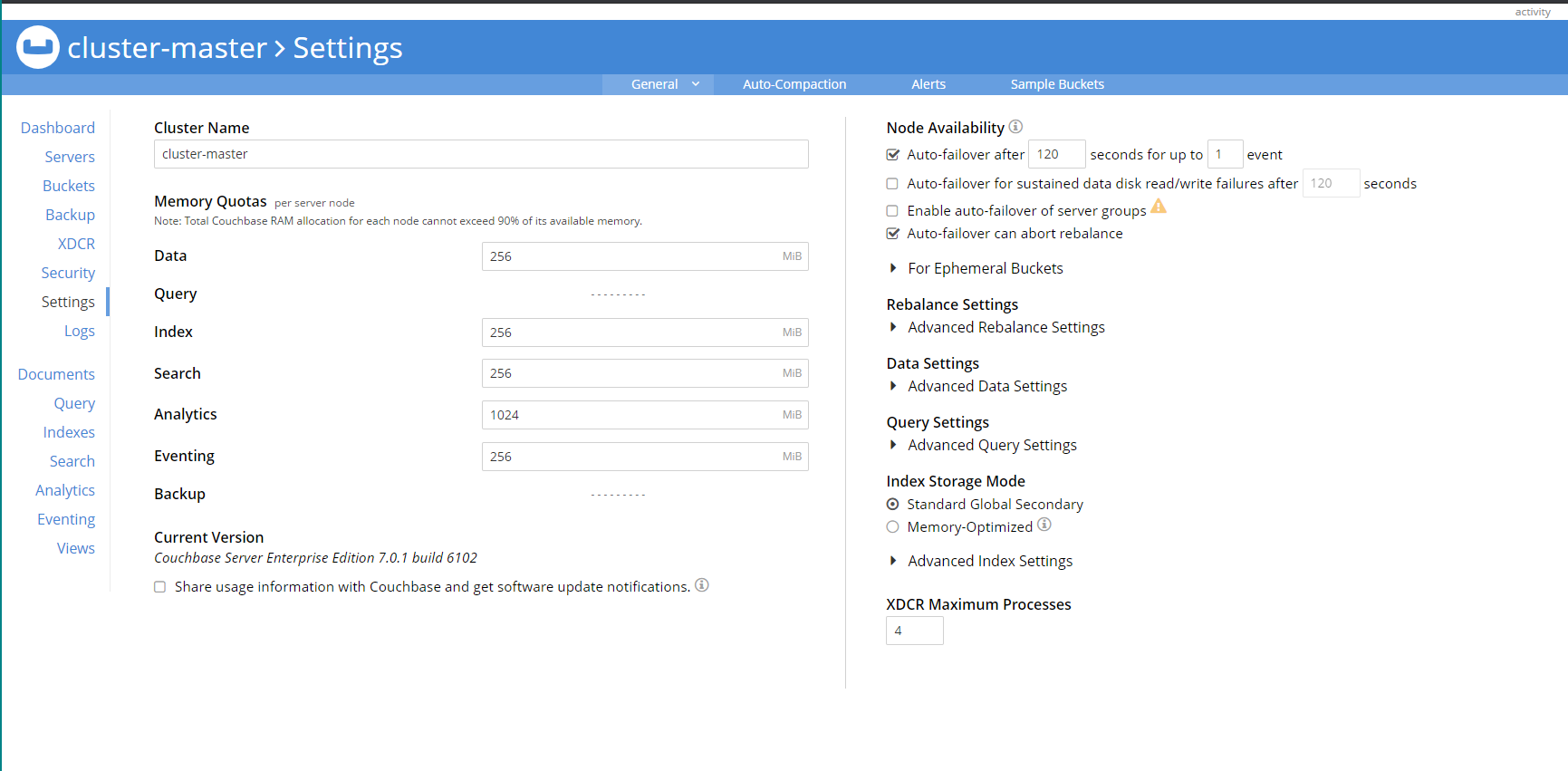The height and width of the screenshot is (771, 1568).
Task: Open the sidebar Analytics page link
Action: click(x=65, y=490)
